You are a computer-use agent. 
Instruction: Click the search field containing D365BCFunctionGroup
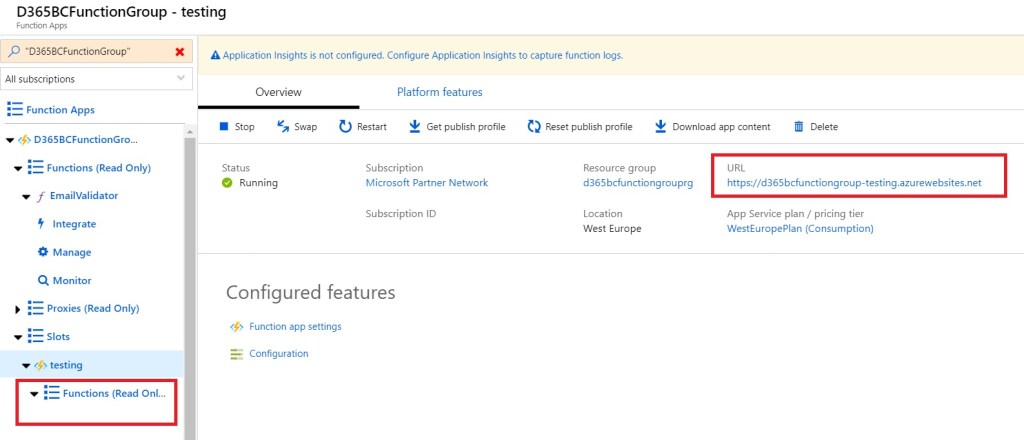click(x=90, y=51)
